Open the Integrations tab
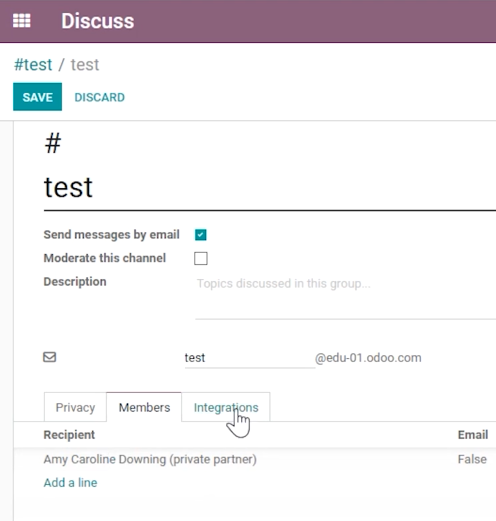This screenshot has width=496, height=521. click(226, 407)
